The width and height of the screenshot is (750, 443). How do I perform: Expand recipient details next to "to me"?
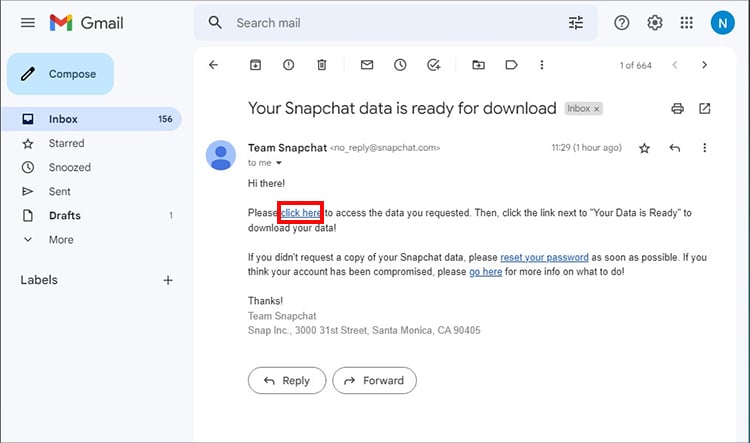[x=279, y=163]
